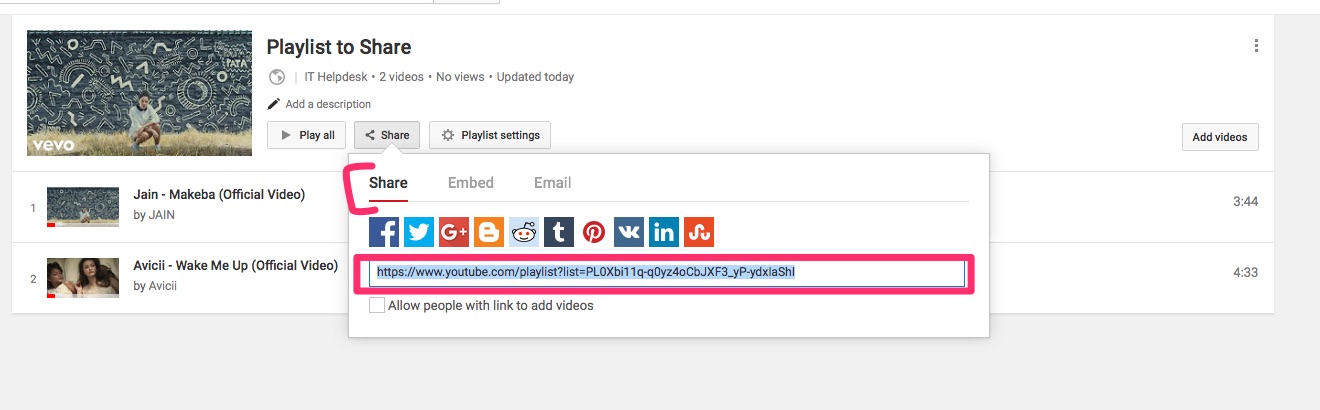The width and height of the screenshot is (1320, 410).
Task: Open the Email tab
Action: pyautogui.click(x=552, y=183)
